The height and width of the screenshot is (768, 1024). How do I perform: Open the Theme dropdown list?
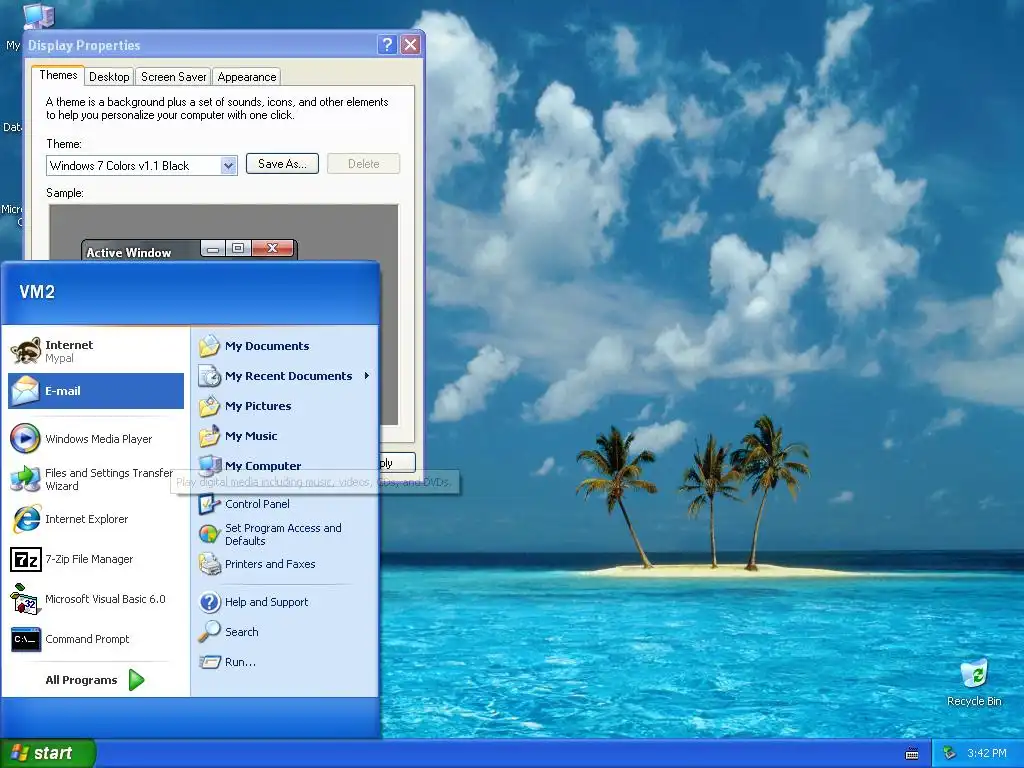pos(228,165)
